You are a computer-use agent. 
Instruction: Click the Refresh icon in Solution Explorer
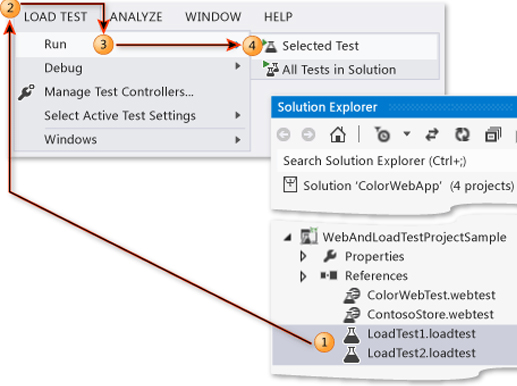point(462,135)
